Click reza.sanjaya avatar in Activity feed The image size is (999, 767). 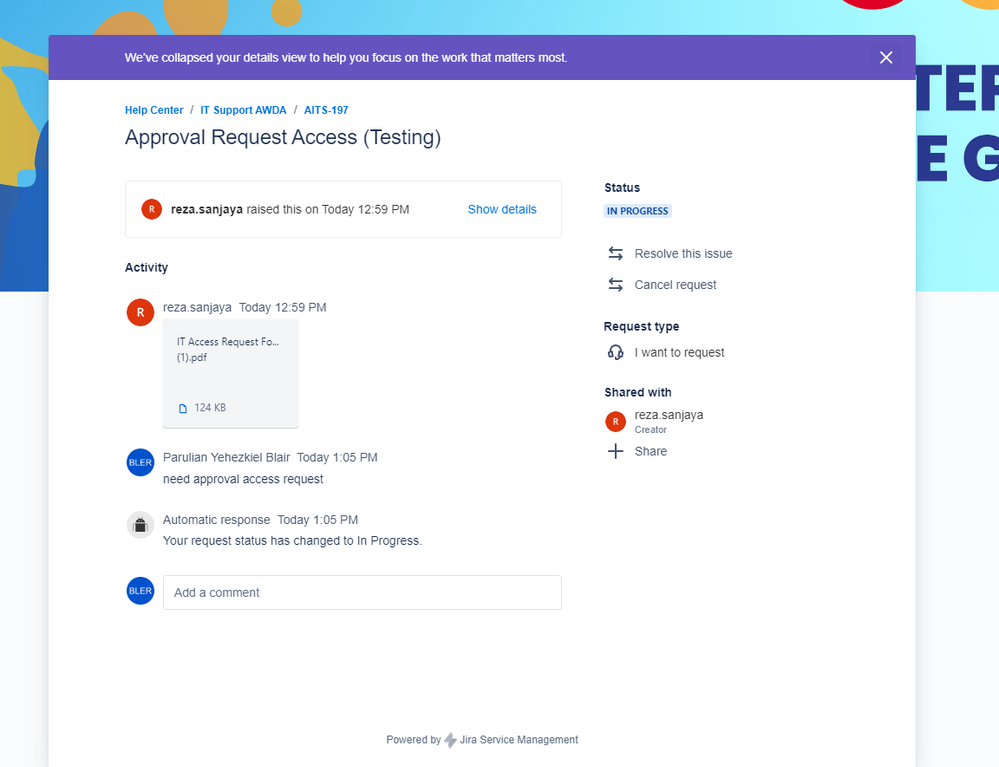(140, 312)
